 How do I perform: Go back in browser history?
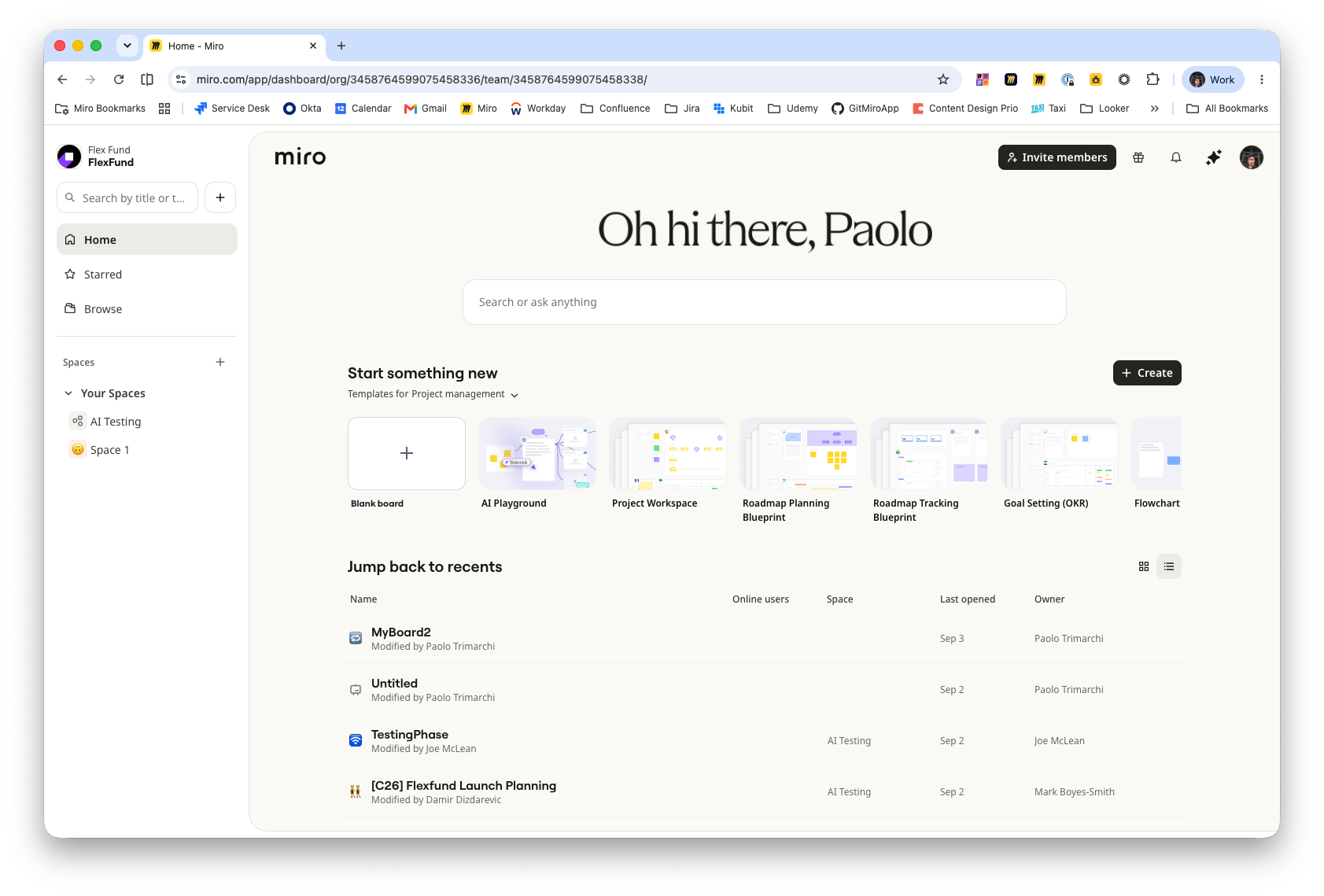62,79
